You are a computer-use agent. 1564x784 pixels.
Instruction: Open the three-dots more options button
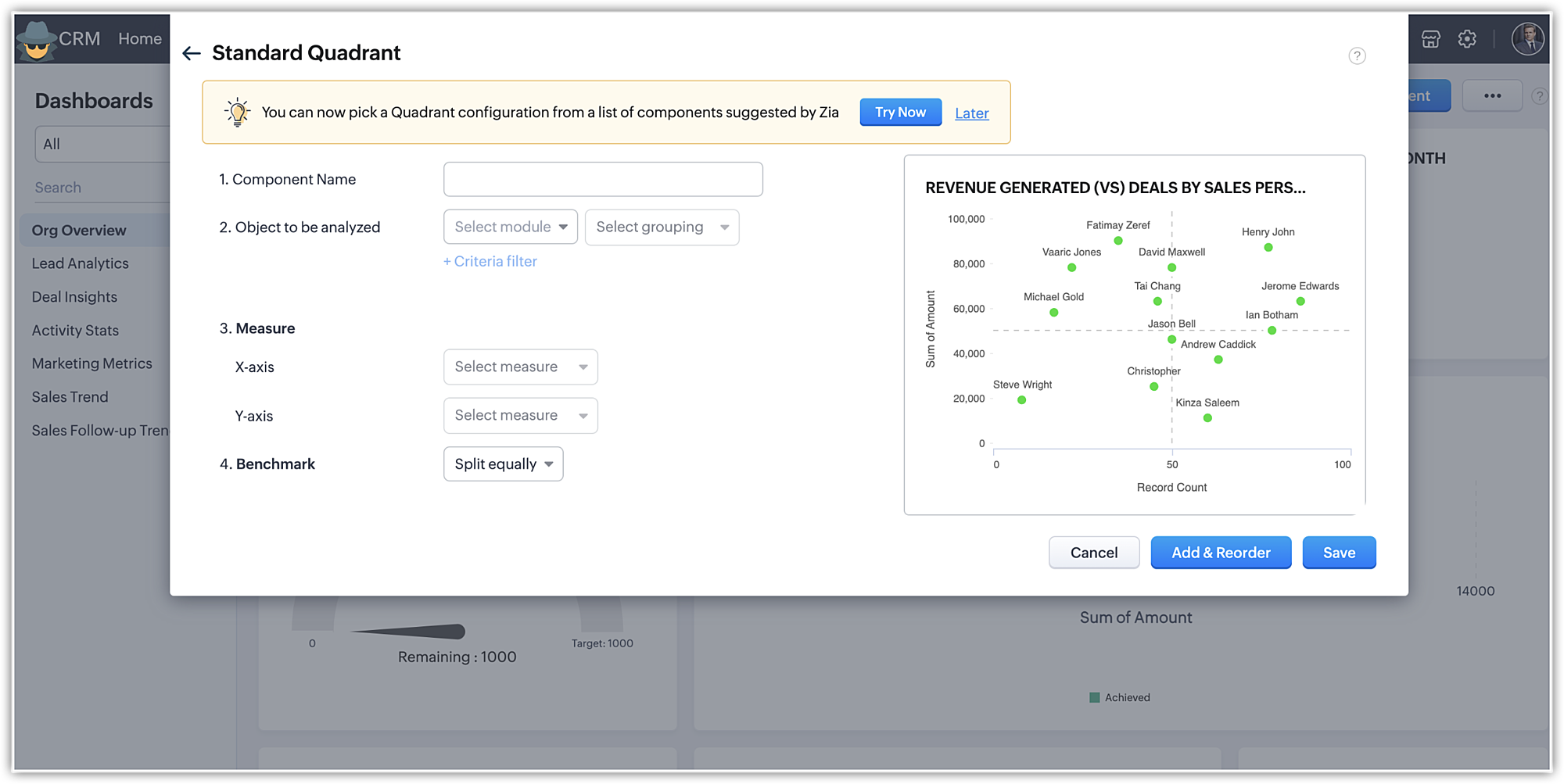(x=1492, y=96)
